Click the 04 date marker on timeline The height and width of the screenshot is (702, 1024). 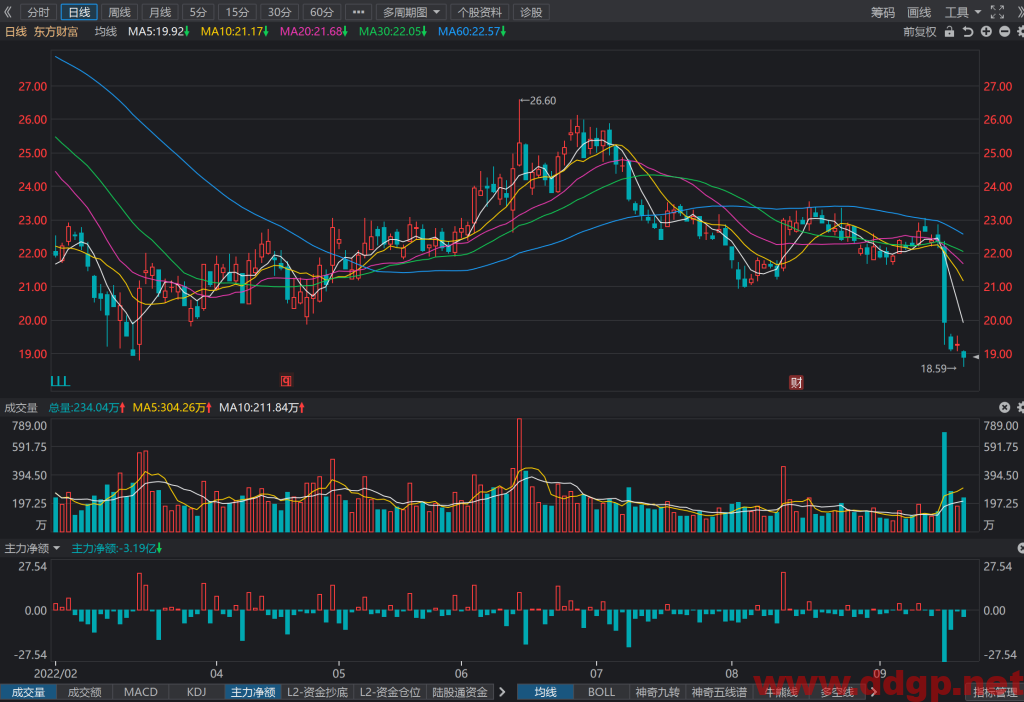pyautogui.click(x=216, y=673)
